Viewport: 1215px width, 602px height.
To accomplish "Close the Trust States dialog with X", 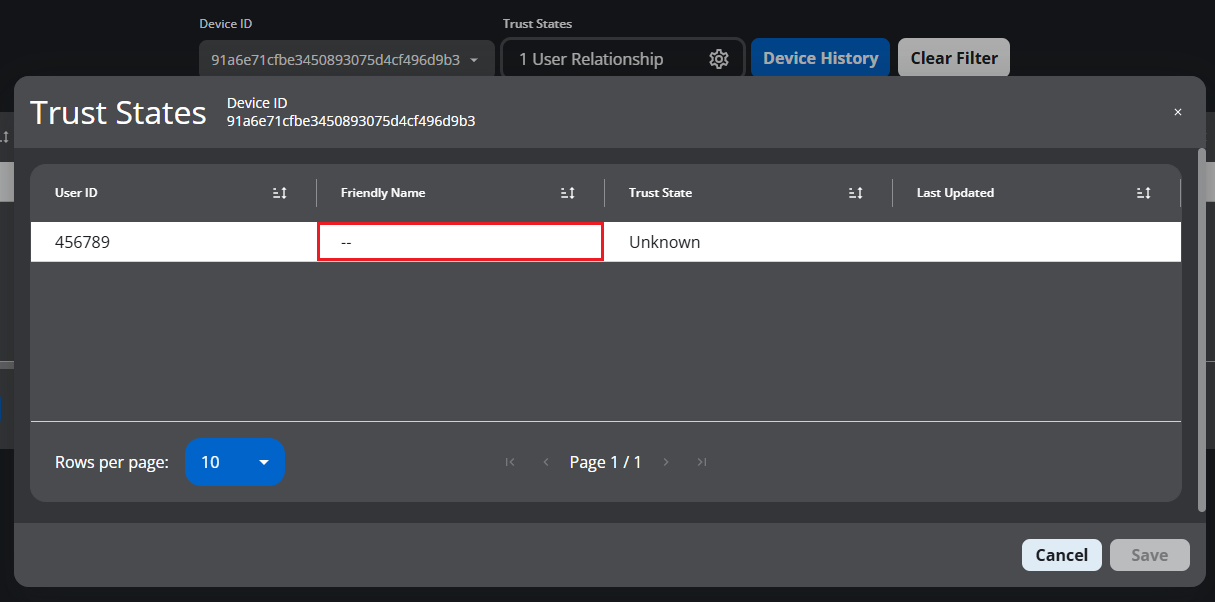I will coord(1178,112).
